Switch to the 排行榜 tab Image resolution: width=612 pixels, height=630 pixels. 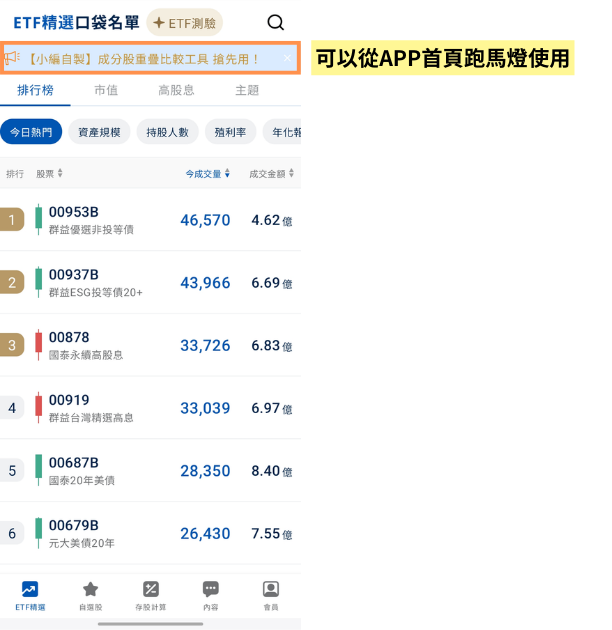point(35,90)
